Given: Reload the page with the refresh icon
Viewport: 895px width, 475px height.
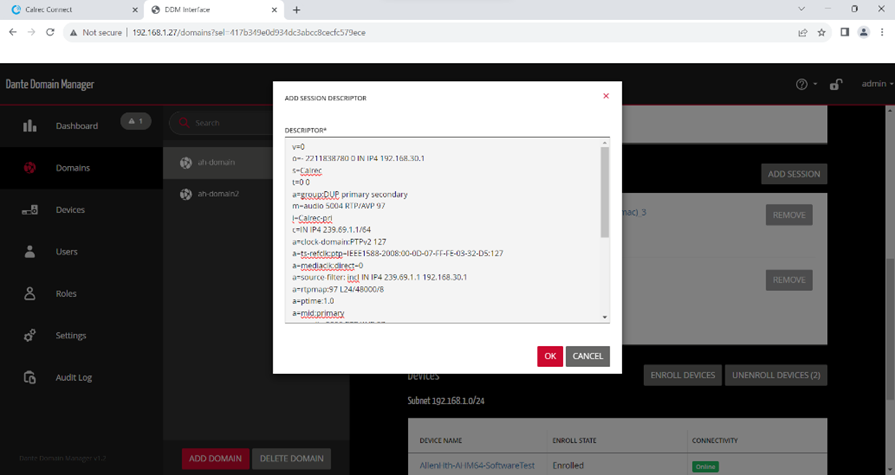Looking at the screenshot, I should click(x=50, y=33).
